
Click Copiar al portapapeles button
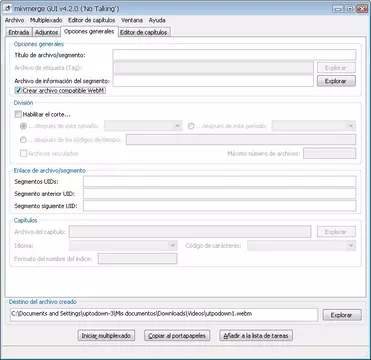point(177,335)
